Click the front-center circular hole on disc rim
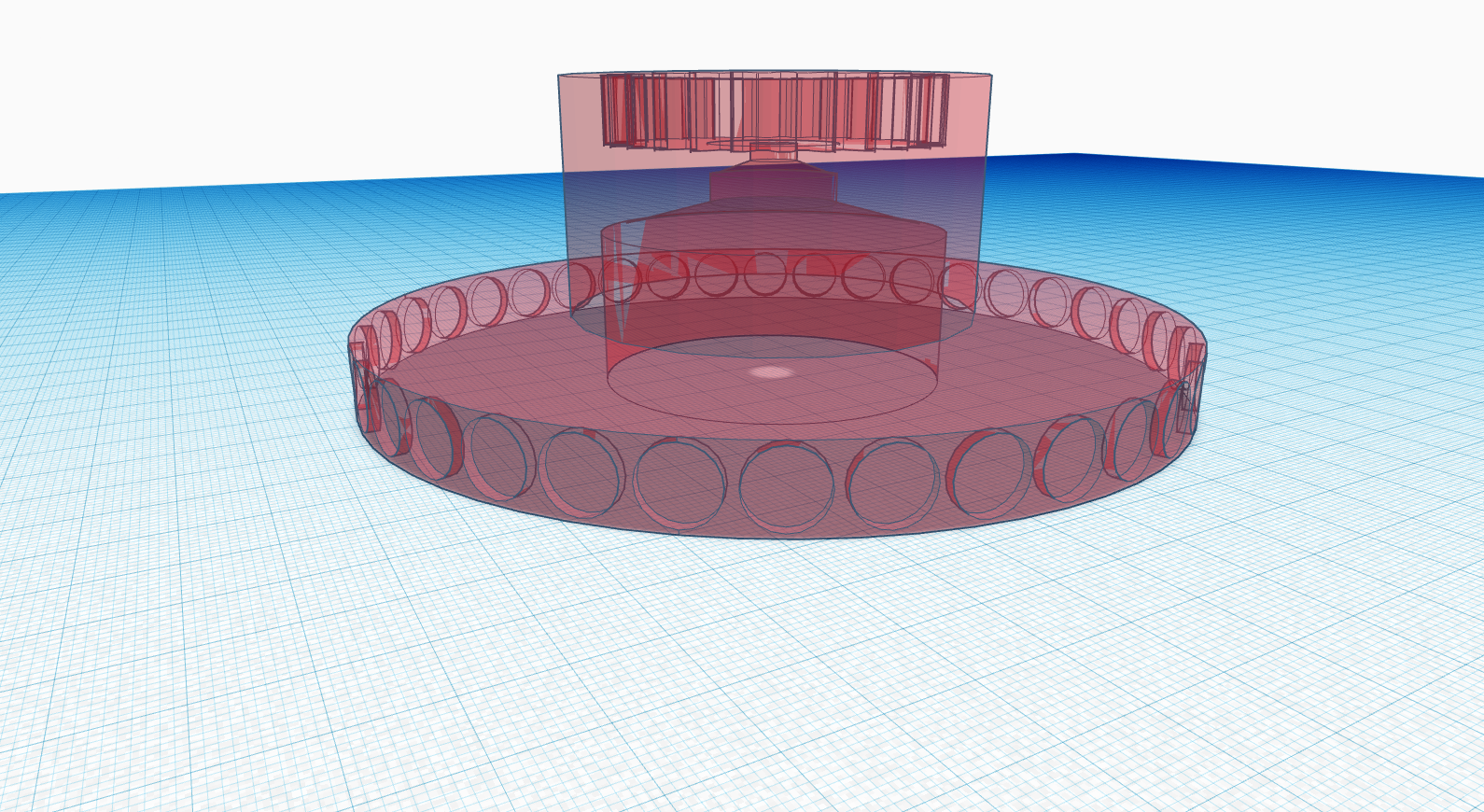1484x812 pixels. 786,487
